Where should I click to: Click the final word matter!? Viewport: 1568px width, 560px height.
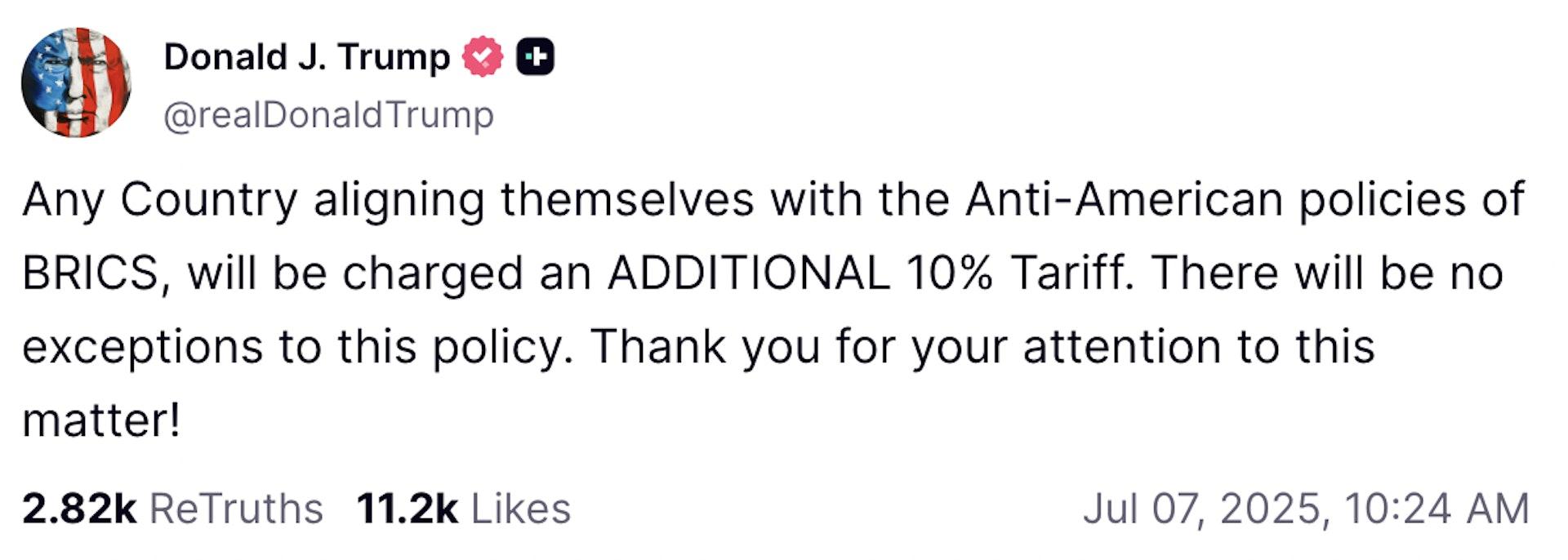click(x=100, y=421)
